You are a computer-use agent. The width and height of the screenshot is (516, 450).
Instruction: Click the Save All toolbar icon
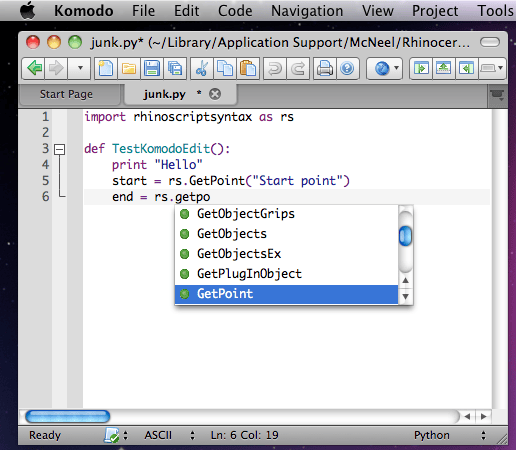click(x=175, y=68)
